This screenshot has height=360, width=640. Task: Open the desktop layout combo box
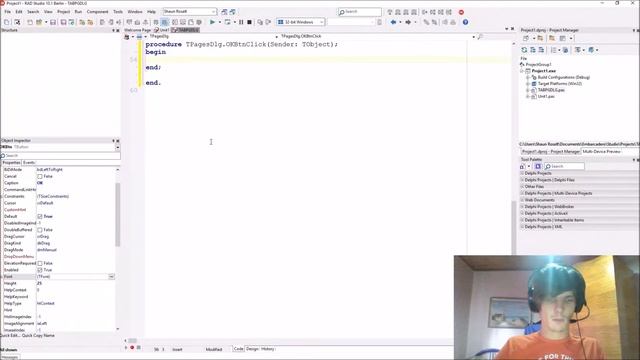(x=190, y=12)
